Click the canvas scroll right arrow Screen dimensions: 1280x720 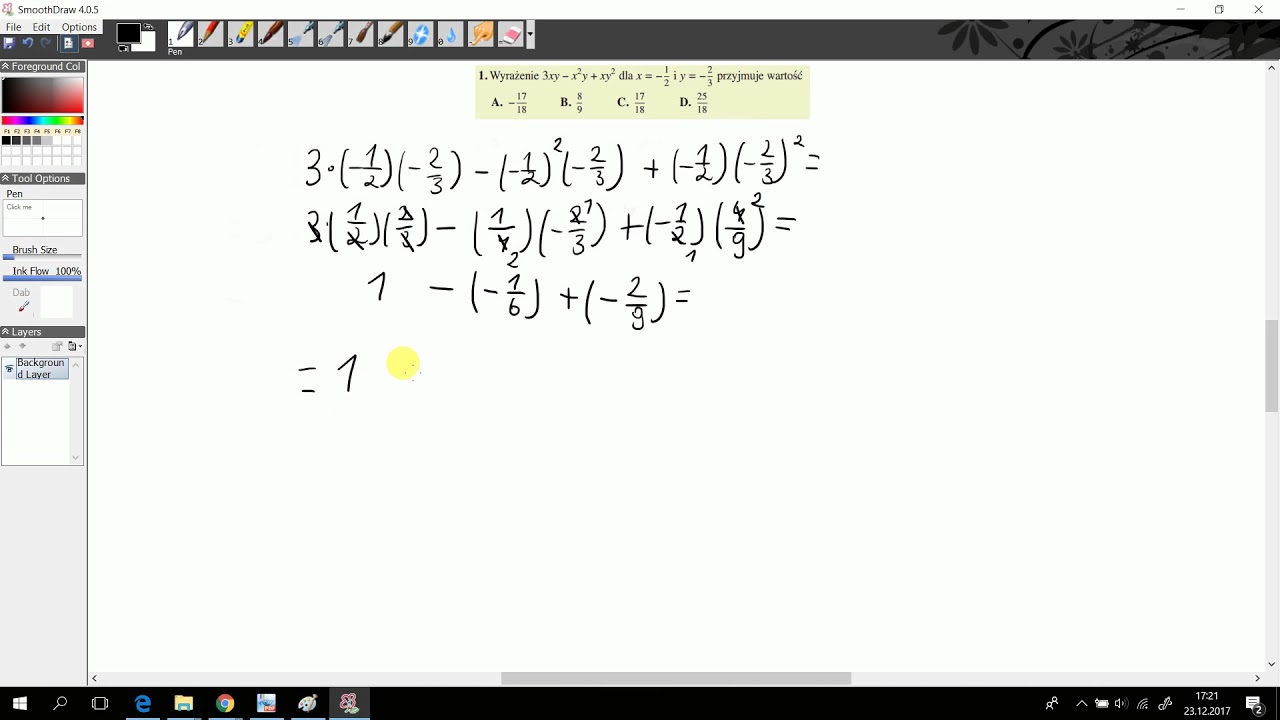(1257, 678)
